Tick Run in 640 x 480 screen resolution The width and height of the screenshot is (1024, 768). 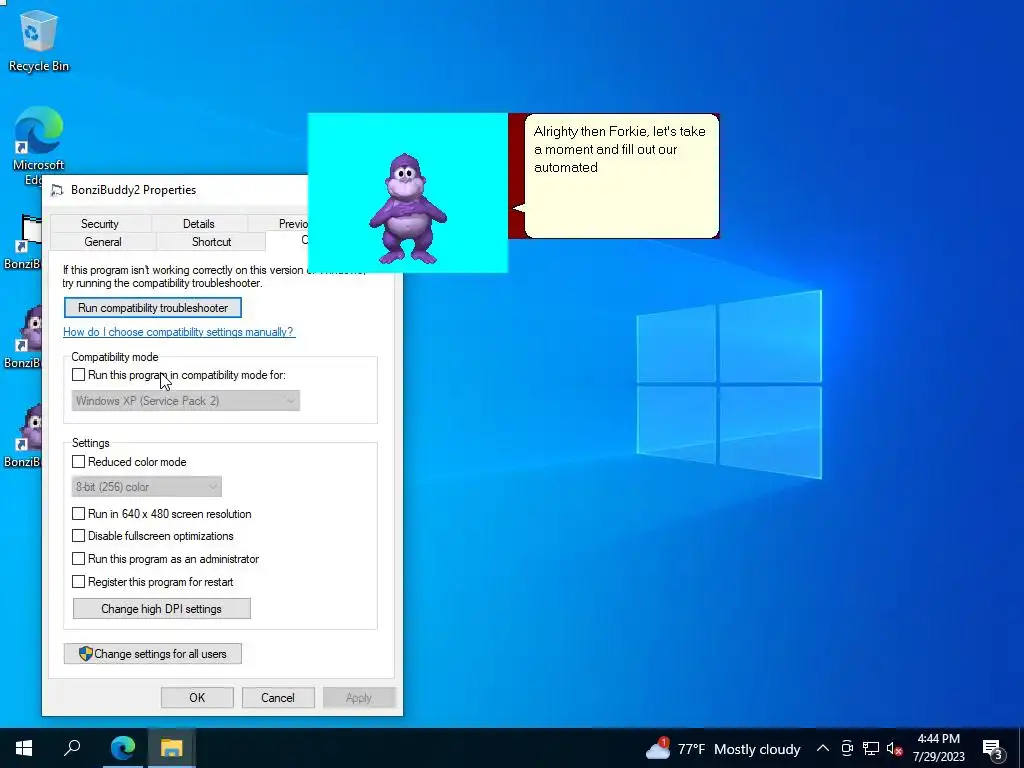[78, 514]
